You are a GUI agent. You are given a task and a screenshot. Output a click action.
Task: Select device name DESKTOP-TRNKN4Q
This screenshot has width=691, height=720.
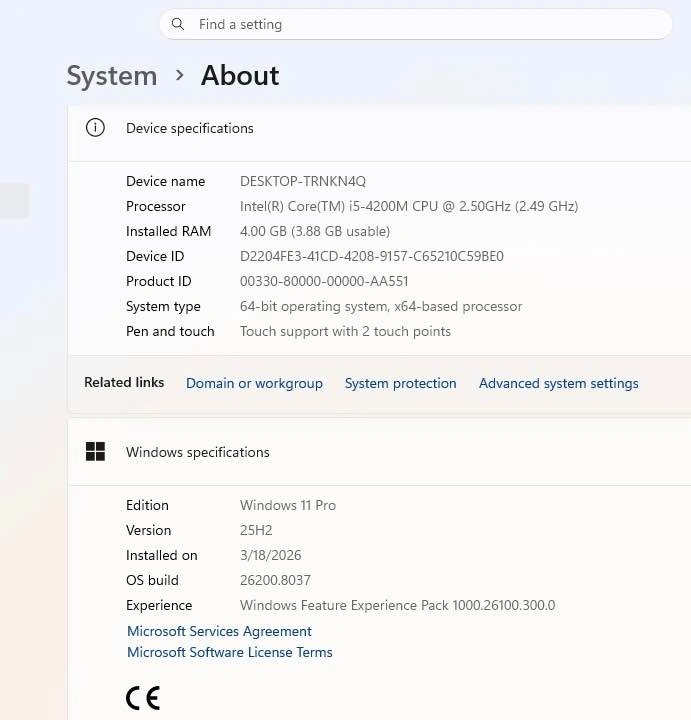click(303, 181)
